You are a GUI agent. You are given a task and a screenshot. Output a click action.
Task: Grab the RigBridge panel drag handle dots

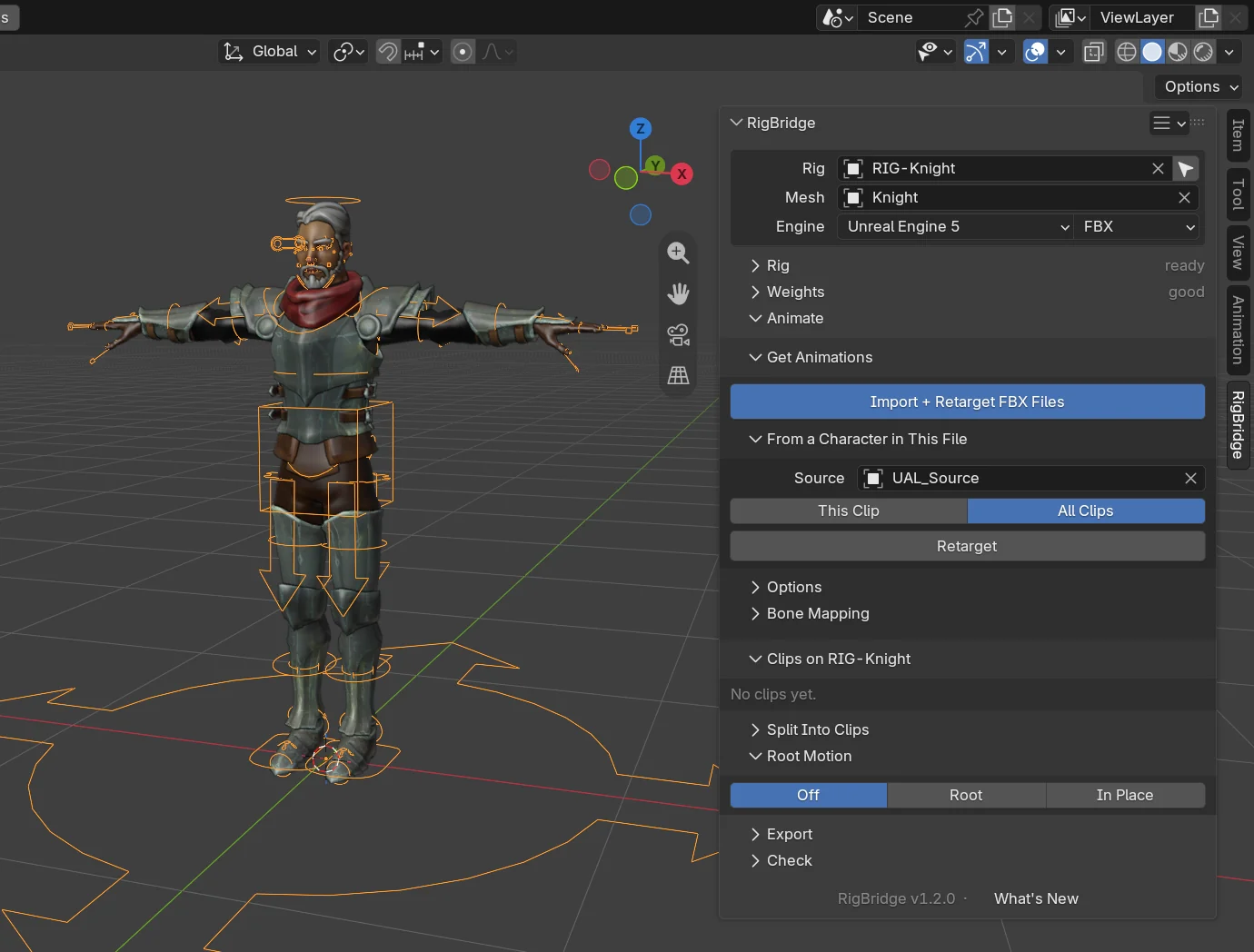pos(1198,122)
